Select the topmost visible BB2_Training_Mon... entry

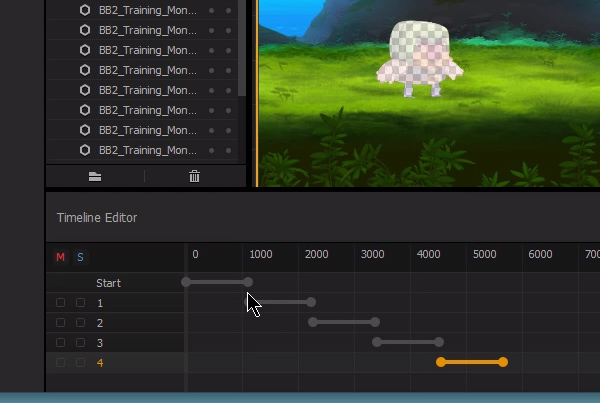[142, 10]
